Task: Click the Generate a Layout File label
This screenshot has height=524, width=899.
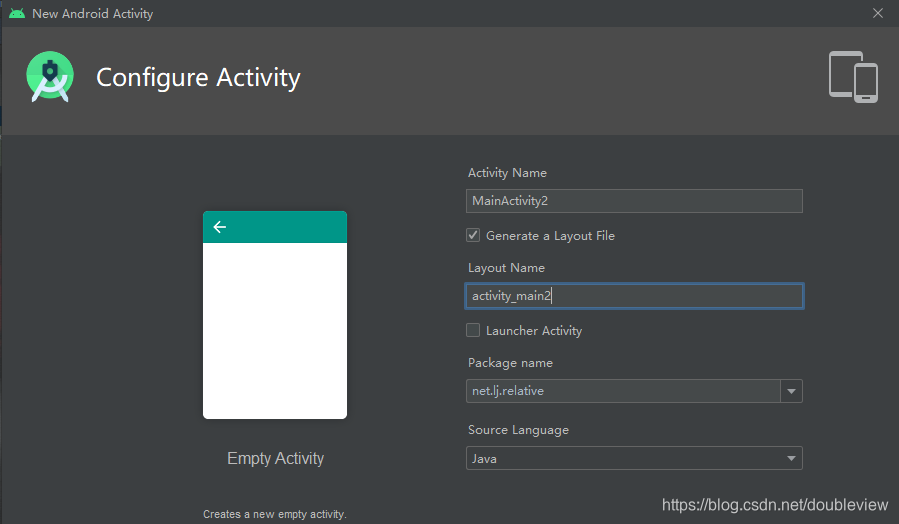Action: point(550,236)
